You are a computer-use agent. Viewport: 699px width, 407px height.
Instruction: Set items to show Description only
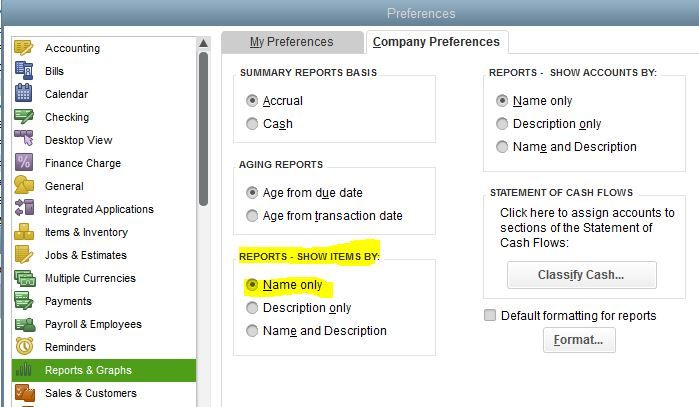pos(252,308)
